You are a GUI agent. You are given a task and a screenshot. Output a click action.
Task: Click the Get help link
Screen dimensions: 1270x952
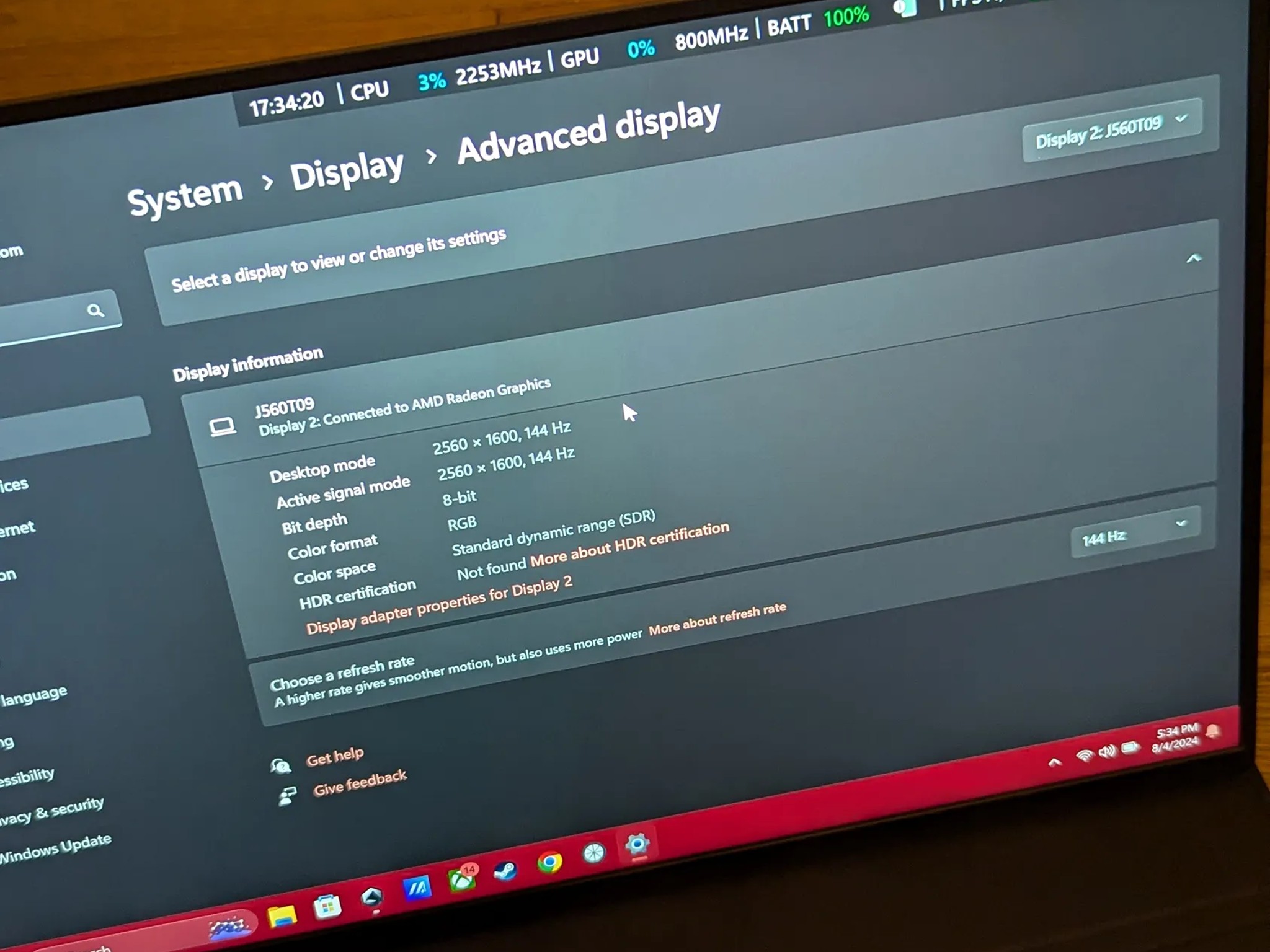pyautogui.click(x=335, y=757)
